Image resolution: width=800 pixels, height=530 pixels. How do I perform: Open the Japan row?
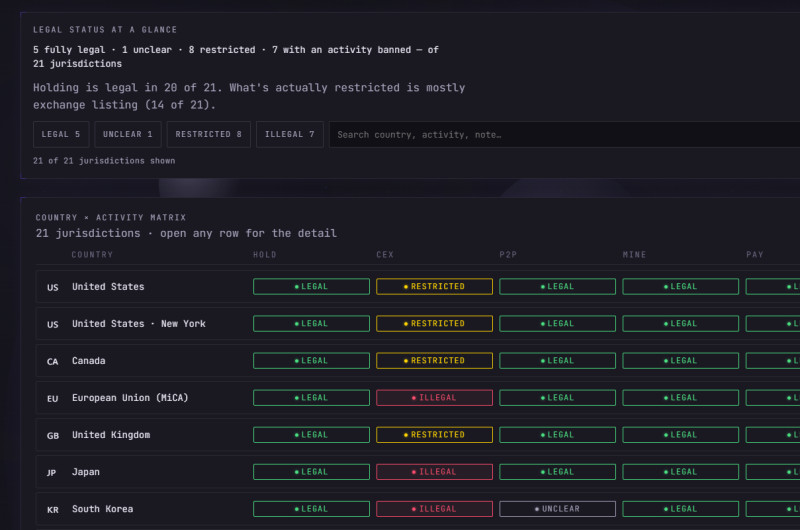pyautogui.click(x=418, y=472)
